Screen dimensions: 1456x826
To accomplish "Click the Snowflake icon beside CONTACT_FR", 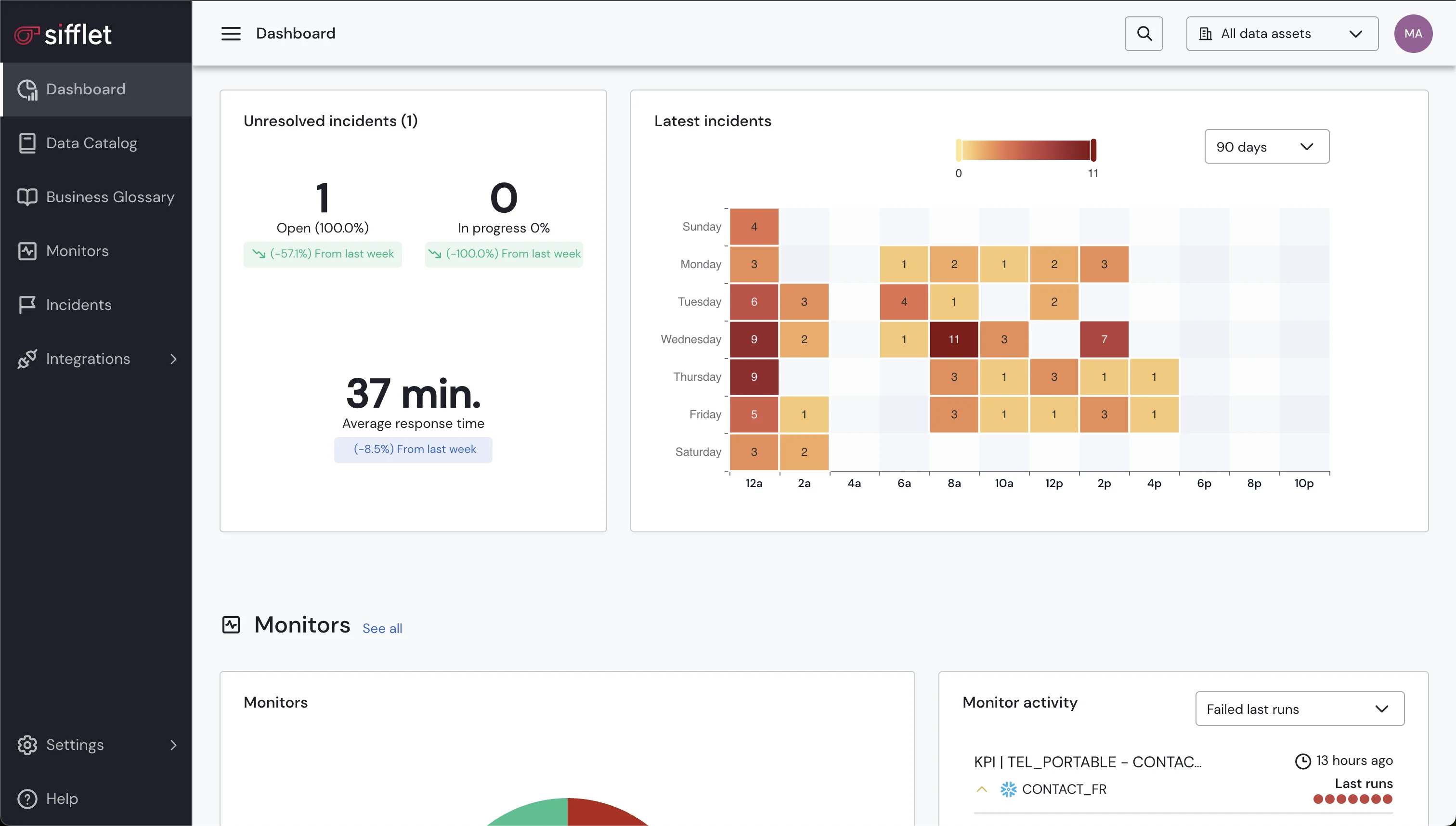I will (1008, 789).
